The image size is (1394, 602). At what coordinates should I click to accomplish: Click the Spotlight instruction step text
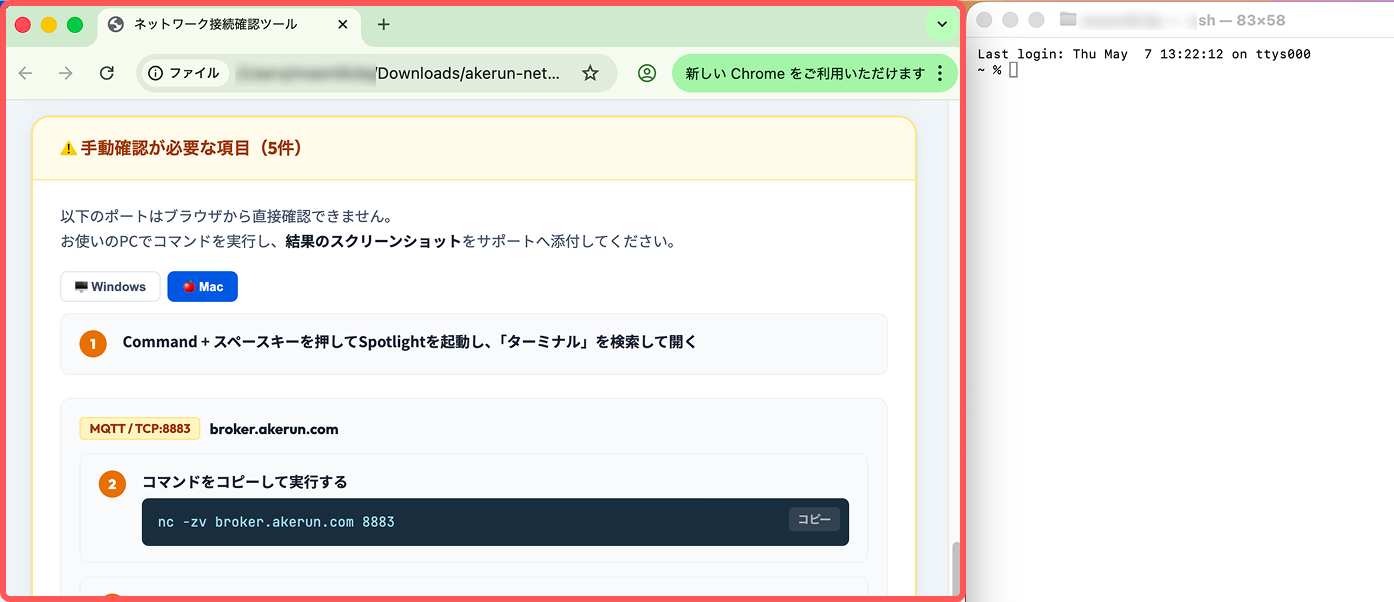click(410, 342)
